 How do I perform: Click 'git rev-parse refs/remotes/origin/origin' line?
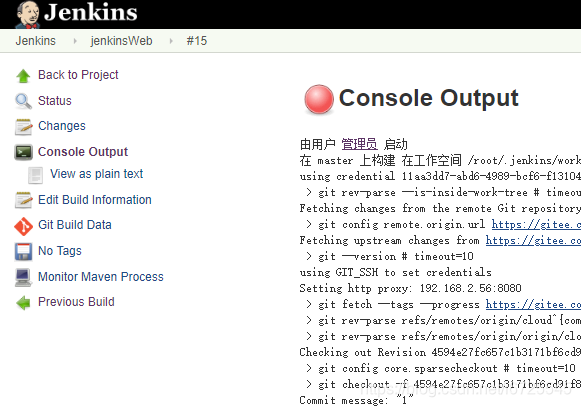click(444, 337)
